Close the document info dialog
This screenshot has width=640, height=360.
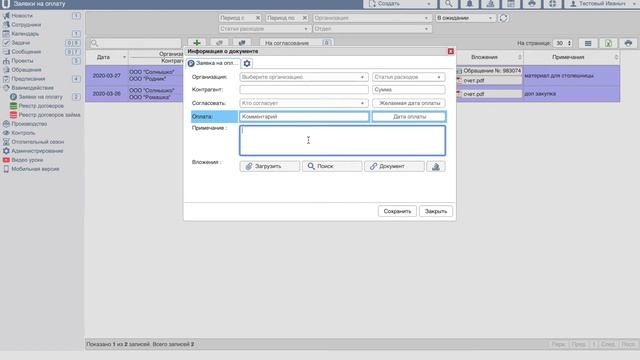[451, 51]
